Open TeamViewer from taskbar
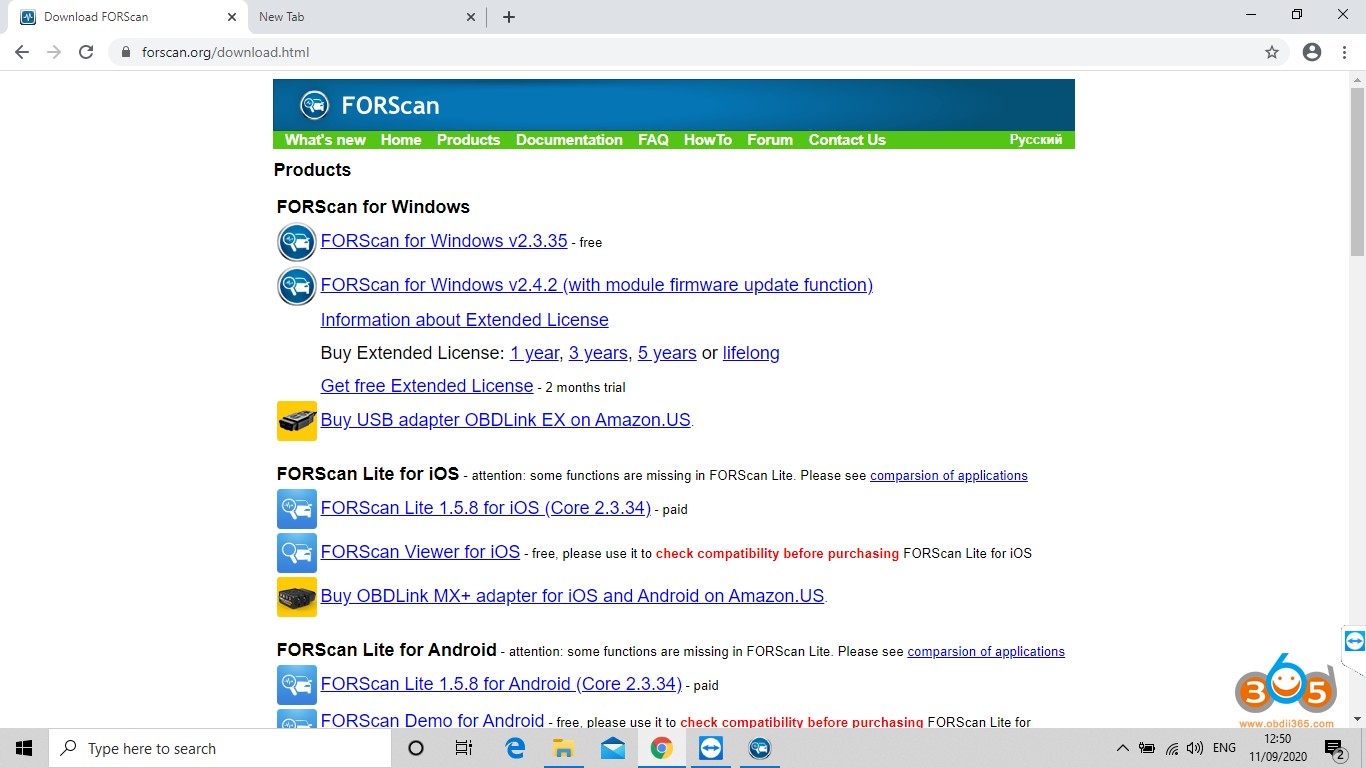Screen dimensions: 1366x768 coord(710,748)
